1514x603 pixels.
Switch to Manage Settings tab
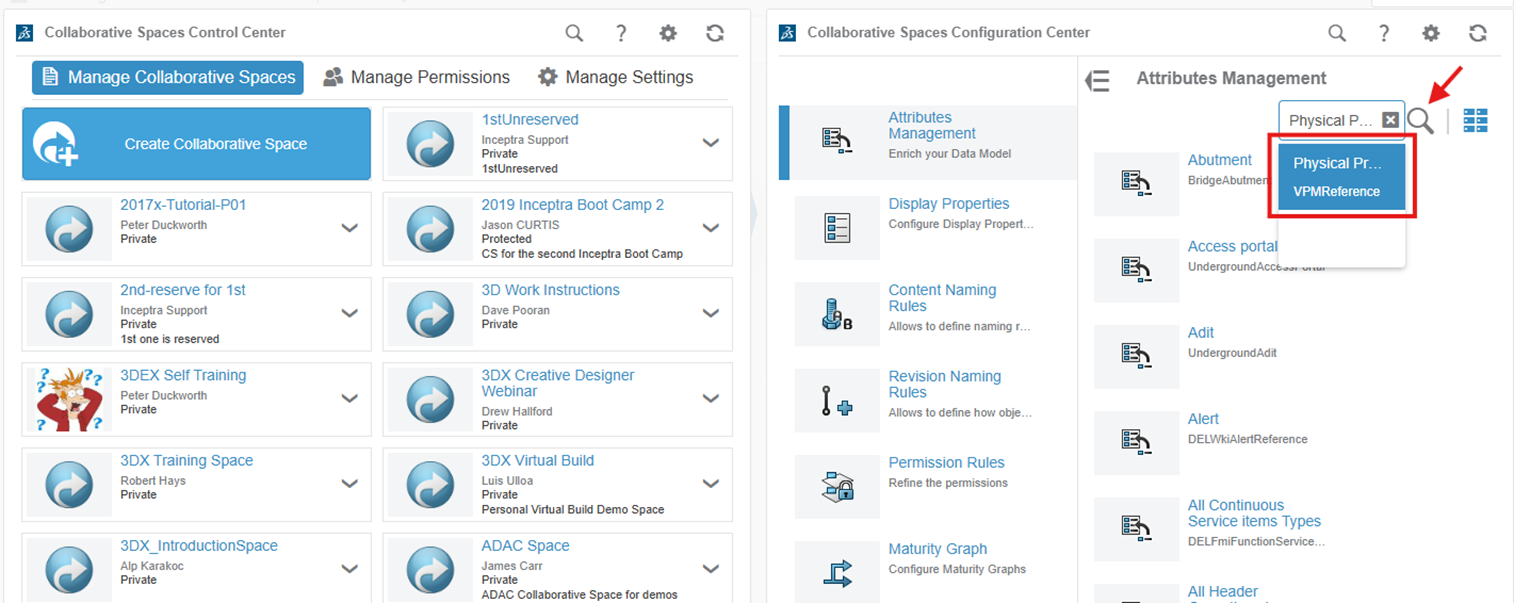[x=615, y=77]
